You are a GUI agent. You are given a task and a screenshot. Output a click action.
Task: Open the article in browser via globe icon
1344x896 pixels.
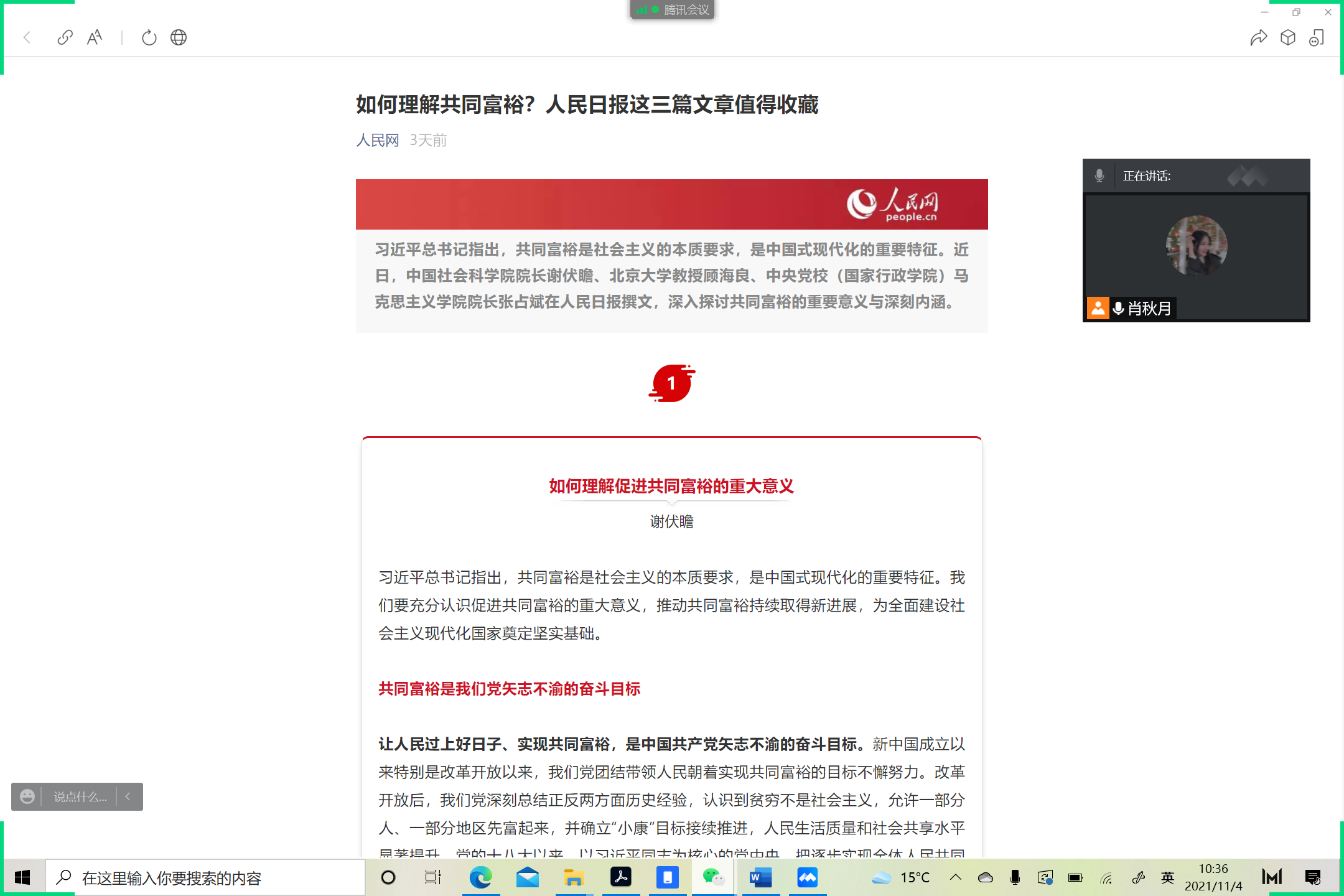(179, 37)
